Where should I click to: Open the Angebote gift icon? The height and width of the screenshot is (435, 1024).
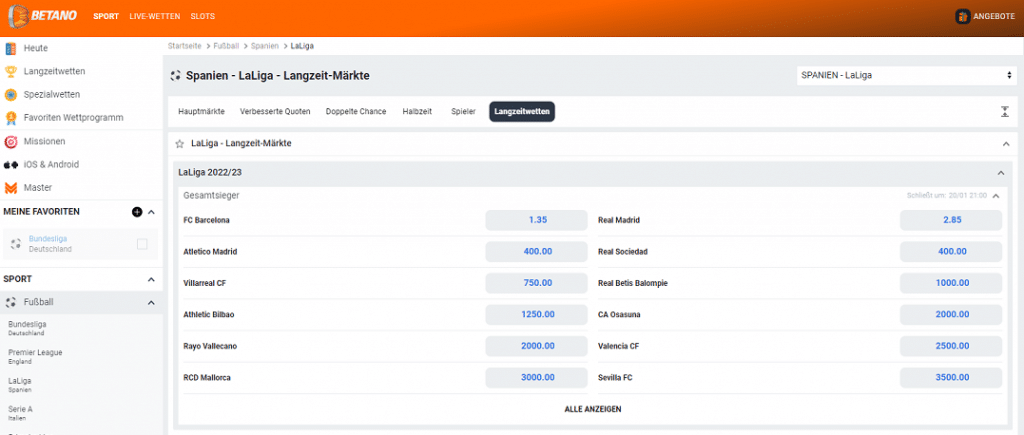963,16
